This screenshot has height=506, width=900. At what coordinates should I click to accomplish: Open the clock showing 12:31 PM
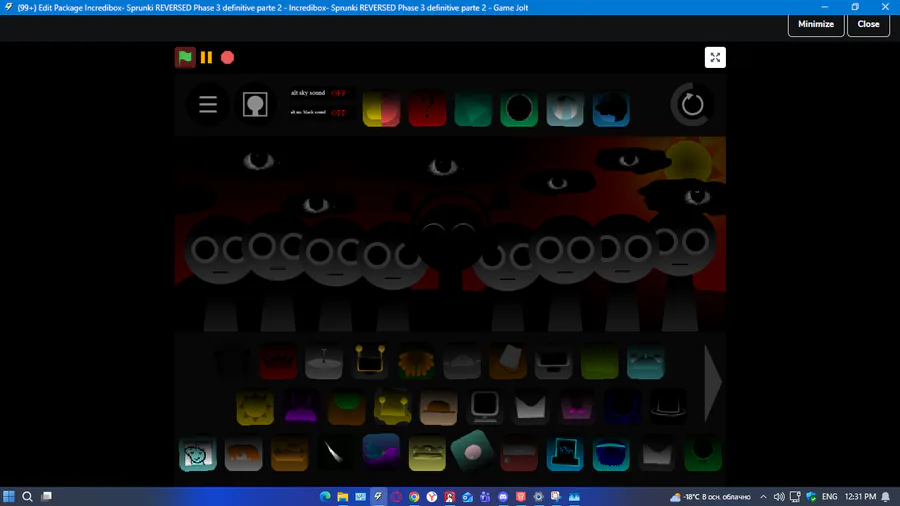(860, 497)
